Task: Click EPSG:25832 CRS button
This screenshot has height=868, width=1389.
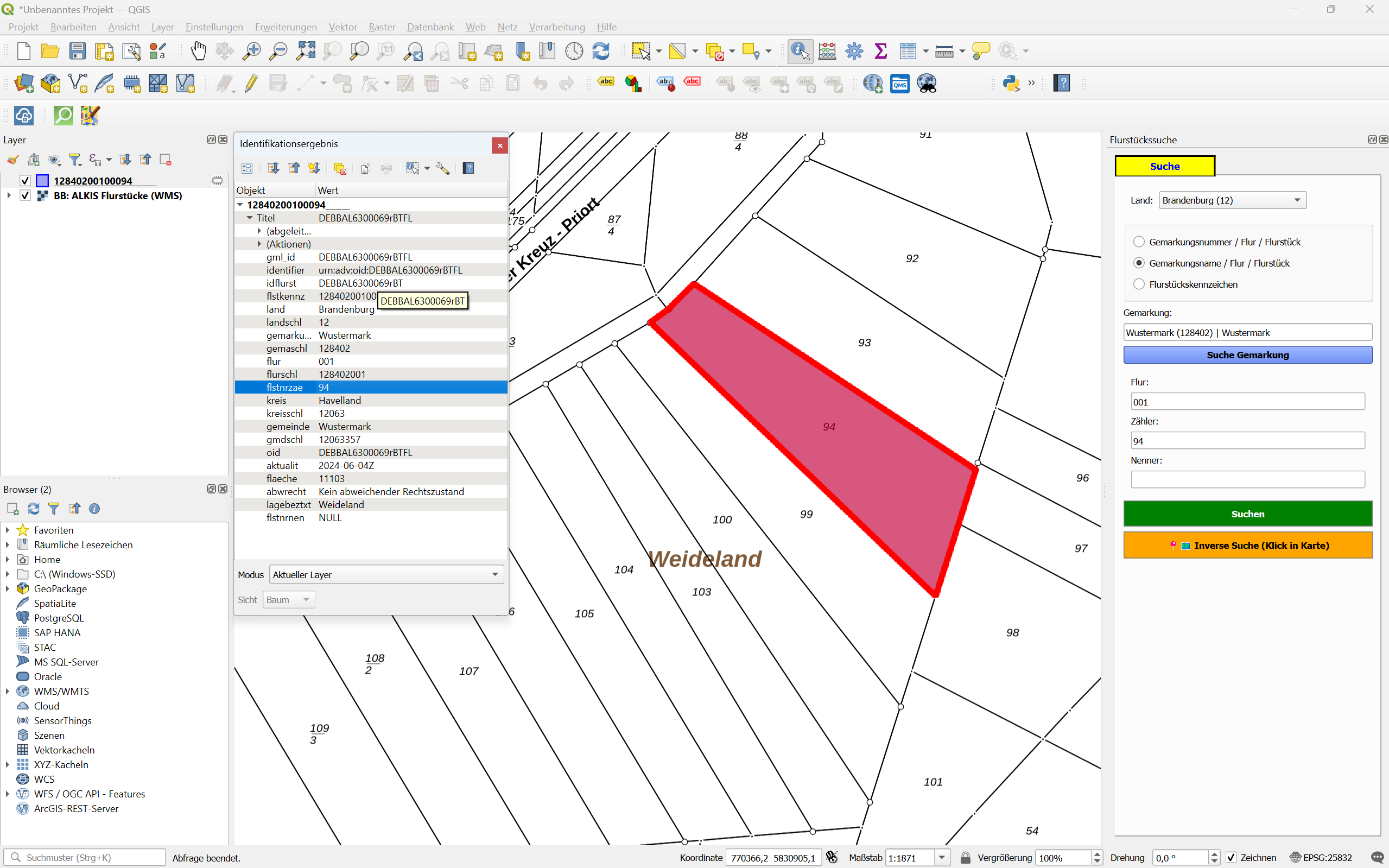Action: point(1321,858)
